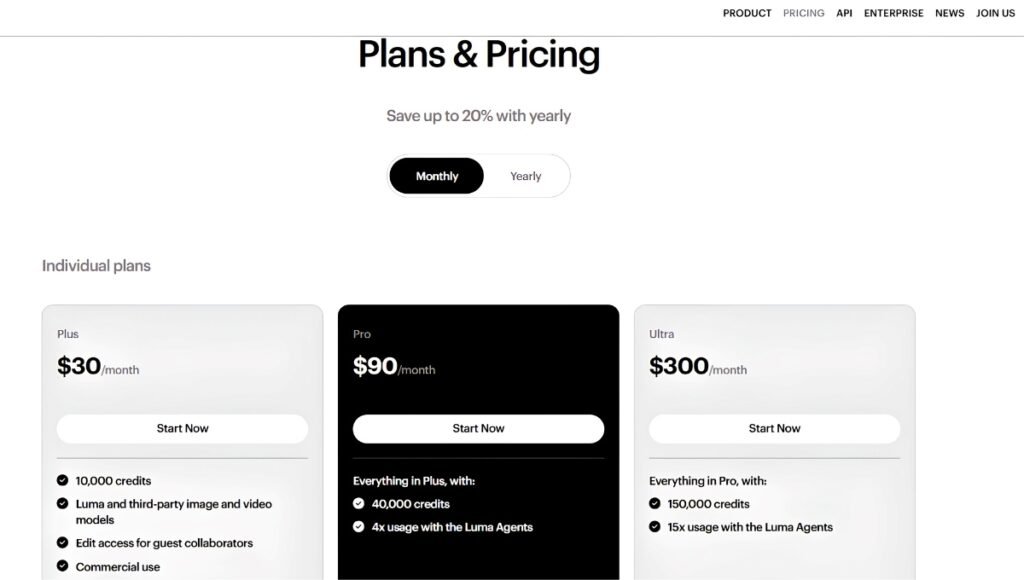Screen dimensions: 1024x580
Task: Click checkmark beside 15x usage with Luma Agents
Action: (654, 526)
